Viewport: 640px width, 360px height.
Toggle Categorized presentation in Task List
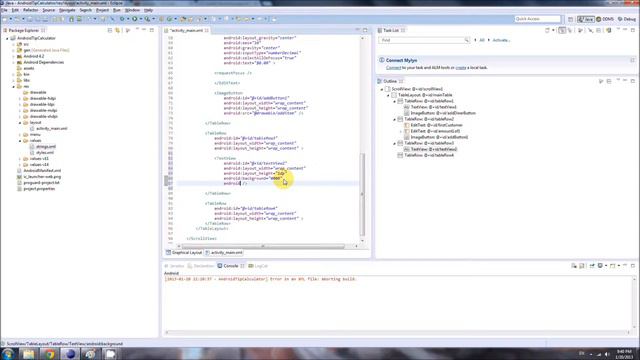coord(562,30)
